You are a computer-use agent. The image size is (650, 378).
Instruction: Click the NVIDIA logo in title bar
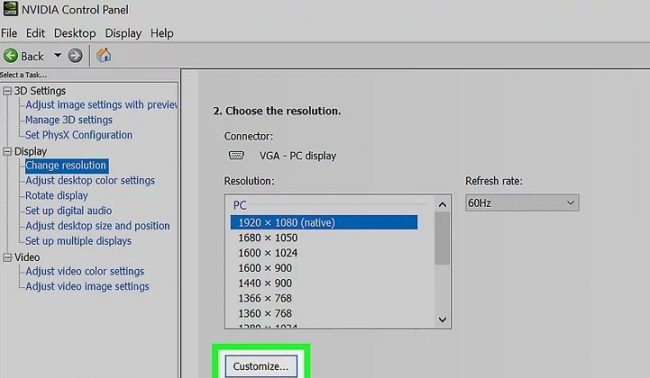tap(10, 9)
